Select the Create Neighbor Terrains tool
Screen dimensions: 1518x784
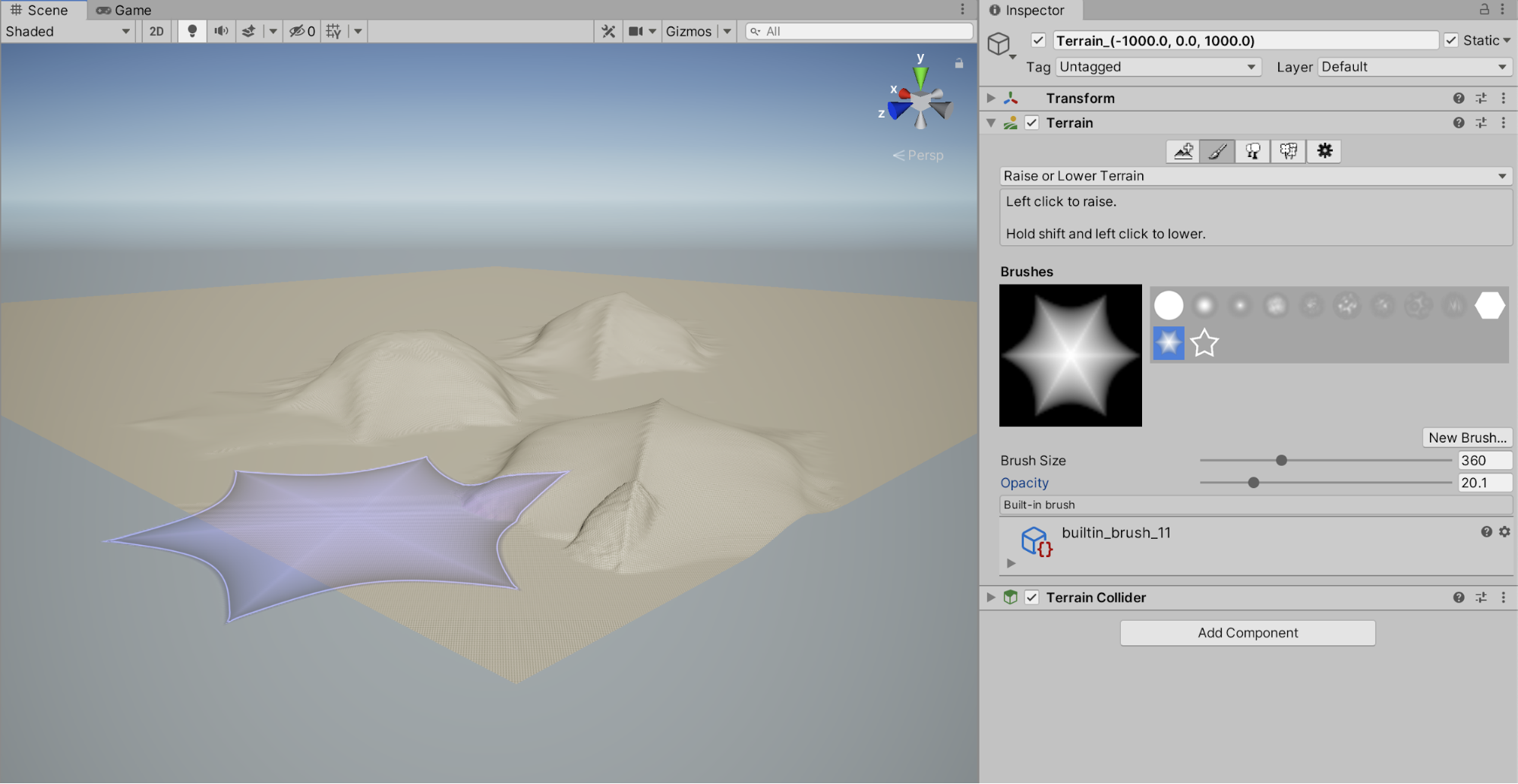[1182, 151]
